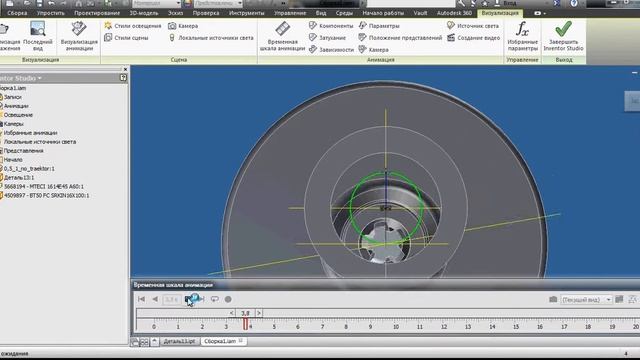The image size is (640, 360).
Task: Toggle repeat loop on timeline
Action: pos(215,299)
